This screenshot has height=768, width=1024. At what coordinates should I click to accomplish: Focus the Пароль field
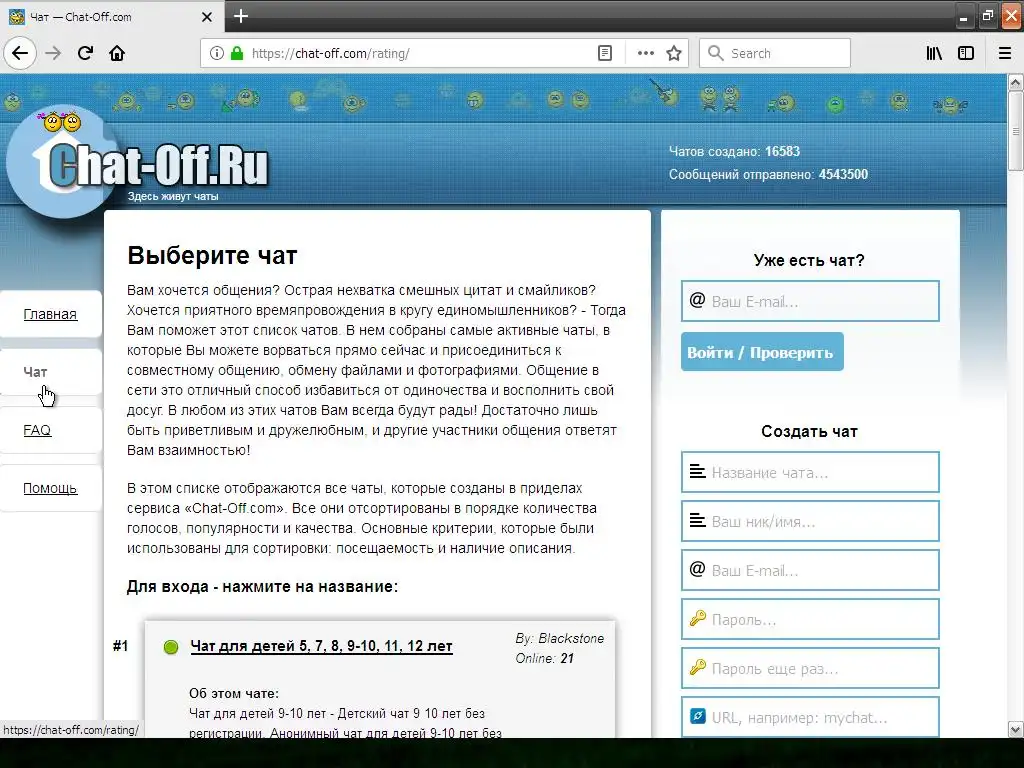coord(810,619)
